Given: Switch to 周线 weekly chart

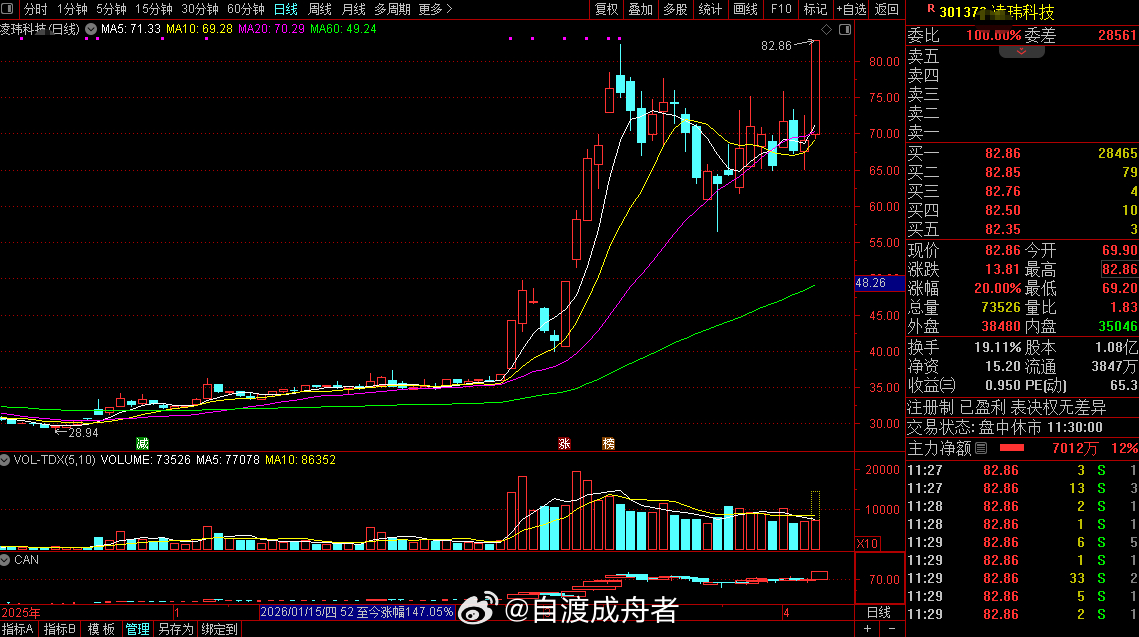Looking at the screenshot, I should (x=320, y=9).
